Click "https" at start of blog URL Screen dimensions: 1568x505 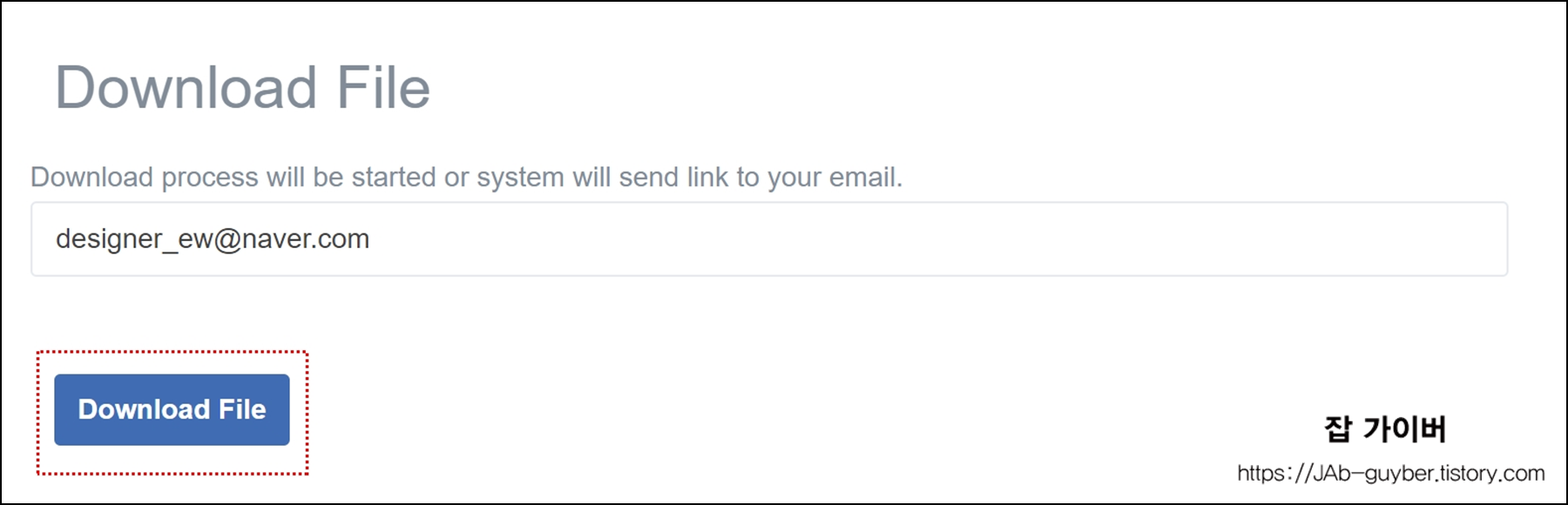[1256, 474]
